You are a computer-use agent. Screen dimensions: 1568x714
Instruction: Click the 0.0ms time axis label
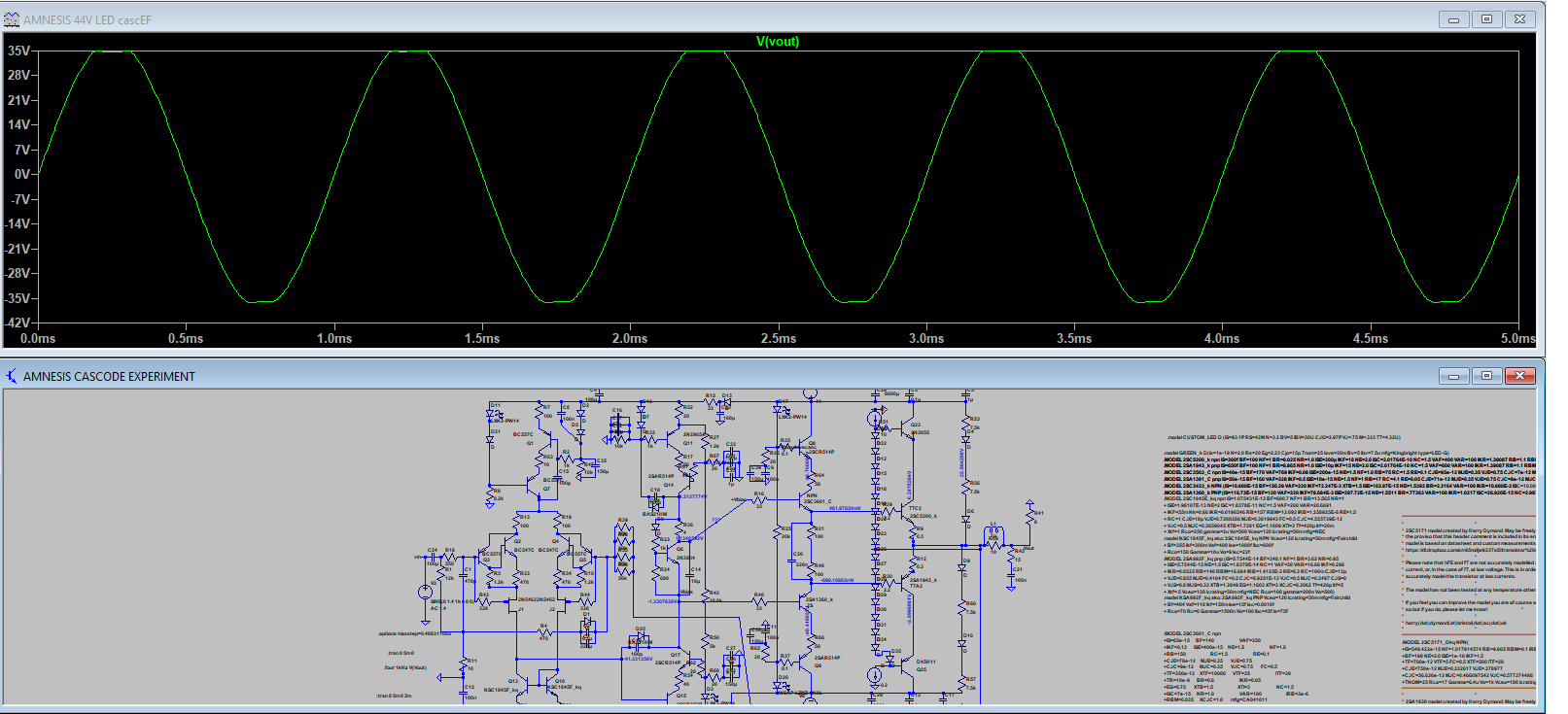(x=38, y=338)
